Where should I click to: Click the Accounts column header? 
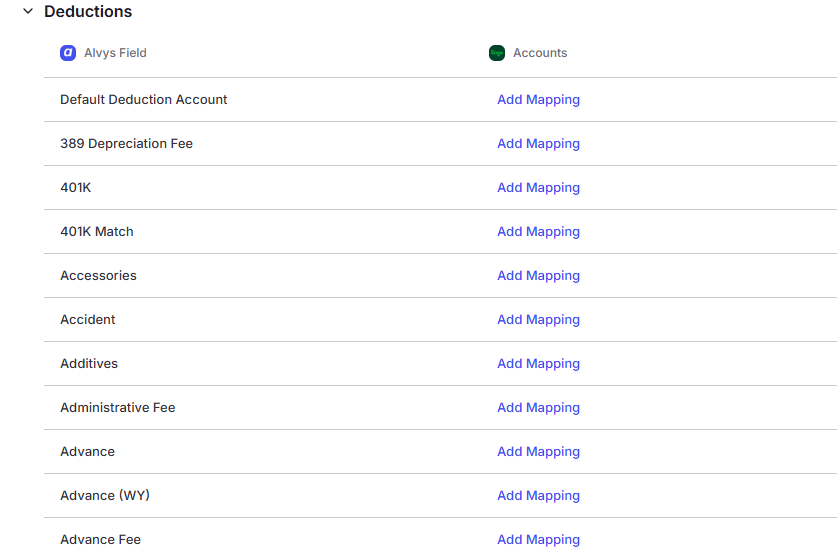point(540,53)
